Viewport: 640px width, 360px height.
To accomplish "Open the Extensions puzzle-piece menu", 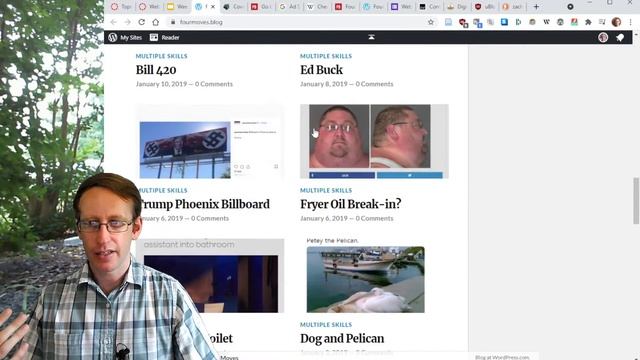I will tap(588, 22).
